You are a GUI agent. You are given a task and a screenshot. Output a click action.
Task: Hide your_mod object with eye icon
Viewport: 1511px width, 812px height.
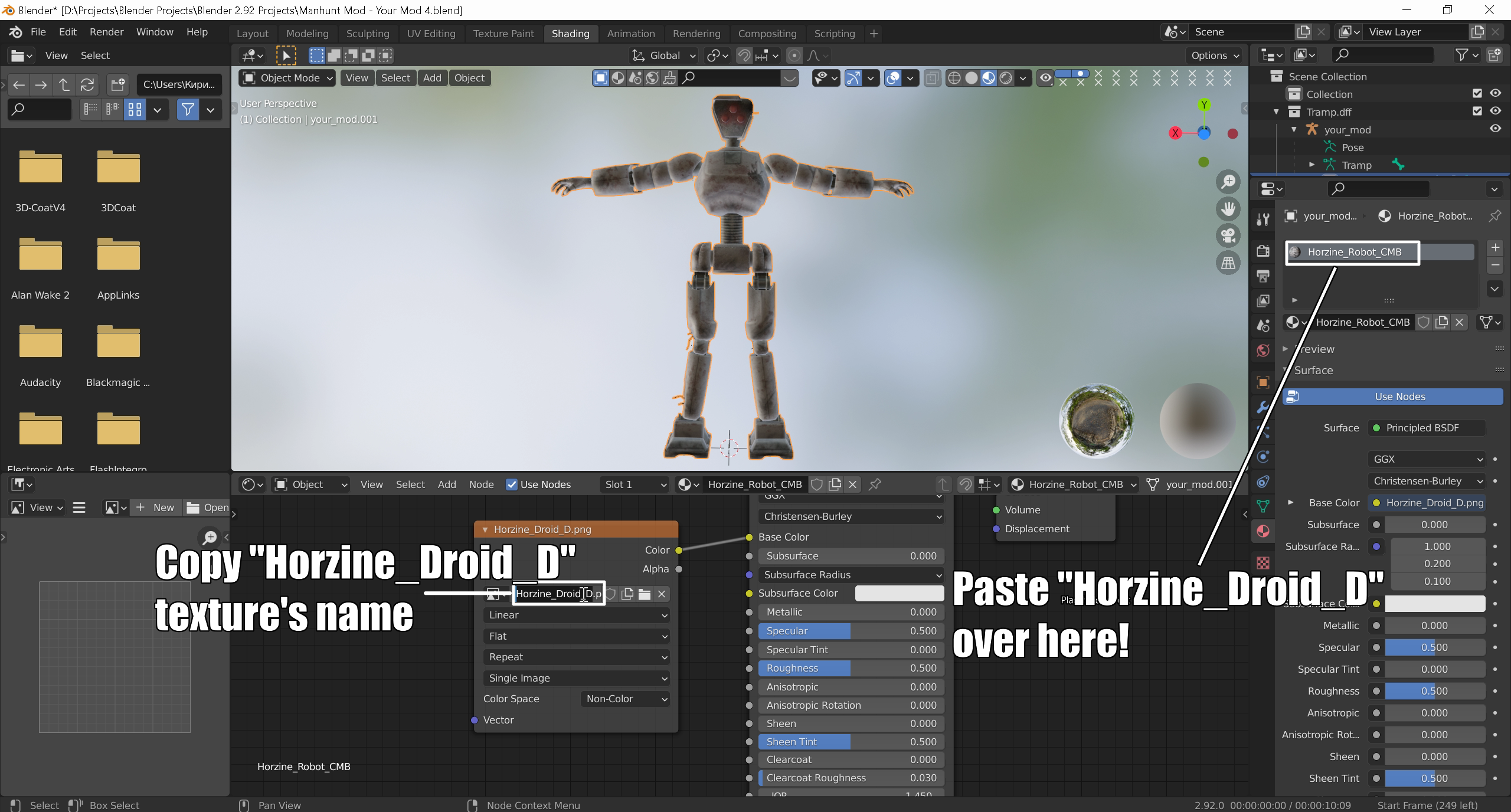(x=1495, y=129)
